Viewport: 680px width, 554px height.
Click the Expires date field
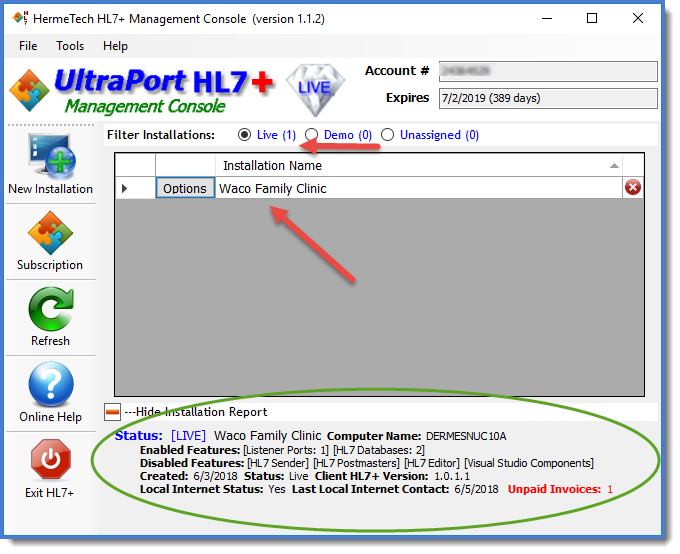coord(548,98)
